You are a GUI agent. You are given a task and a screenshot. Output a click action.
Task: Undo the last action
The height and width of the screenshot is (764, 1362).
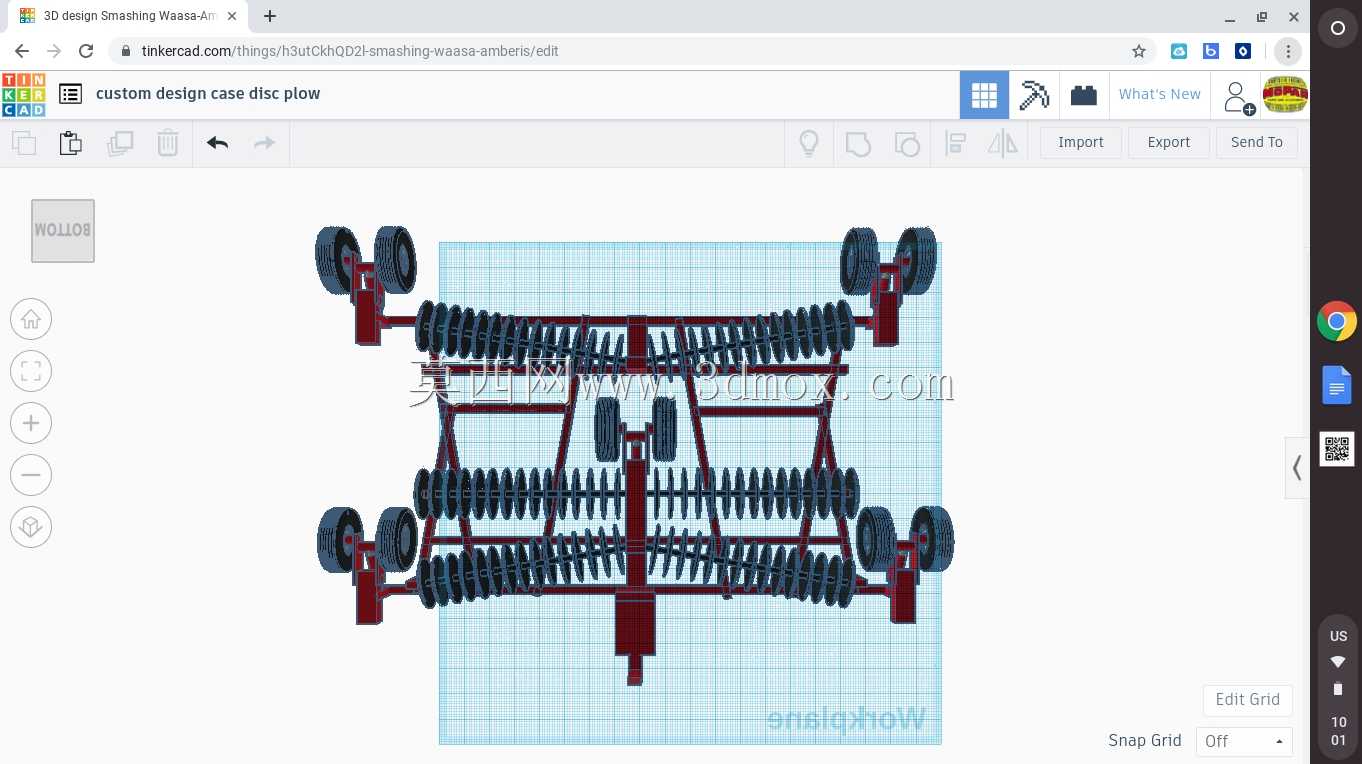click(218, 143)
